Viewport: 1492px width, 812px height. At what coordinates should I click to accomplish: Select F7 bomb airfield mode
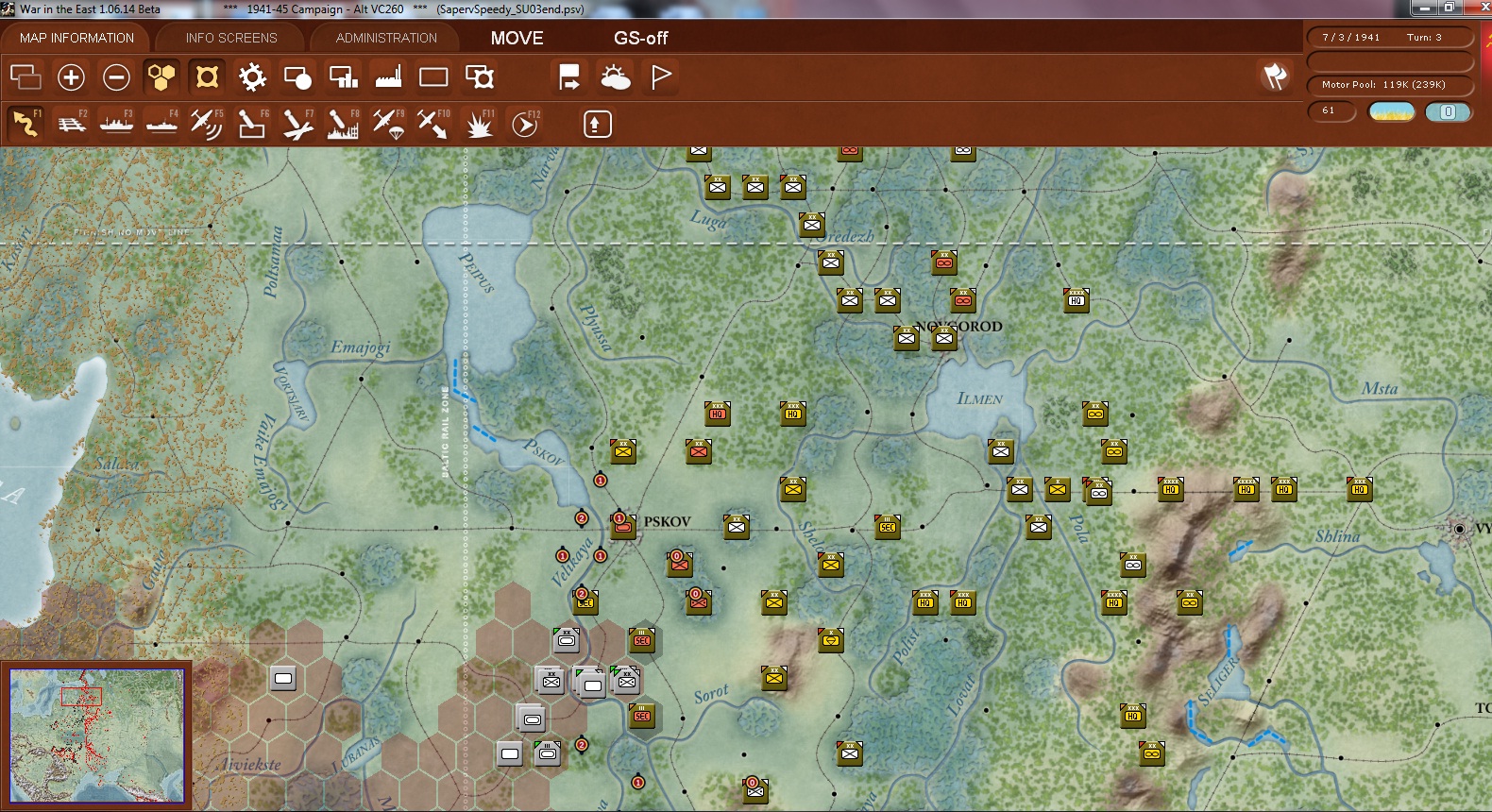pos(297,124)
